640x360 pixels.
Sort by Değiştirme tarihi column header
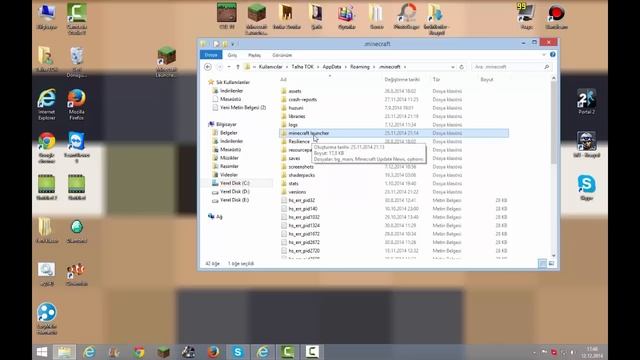tap(402, 80)
